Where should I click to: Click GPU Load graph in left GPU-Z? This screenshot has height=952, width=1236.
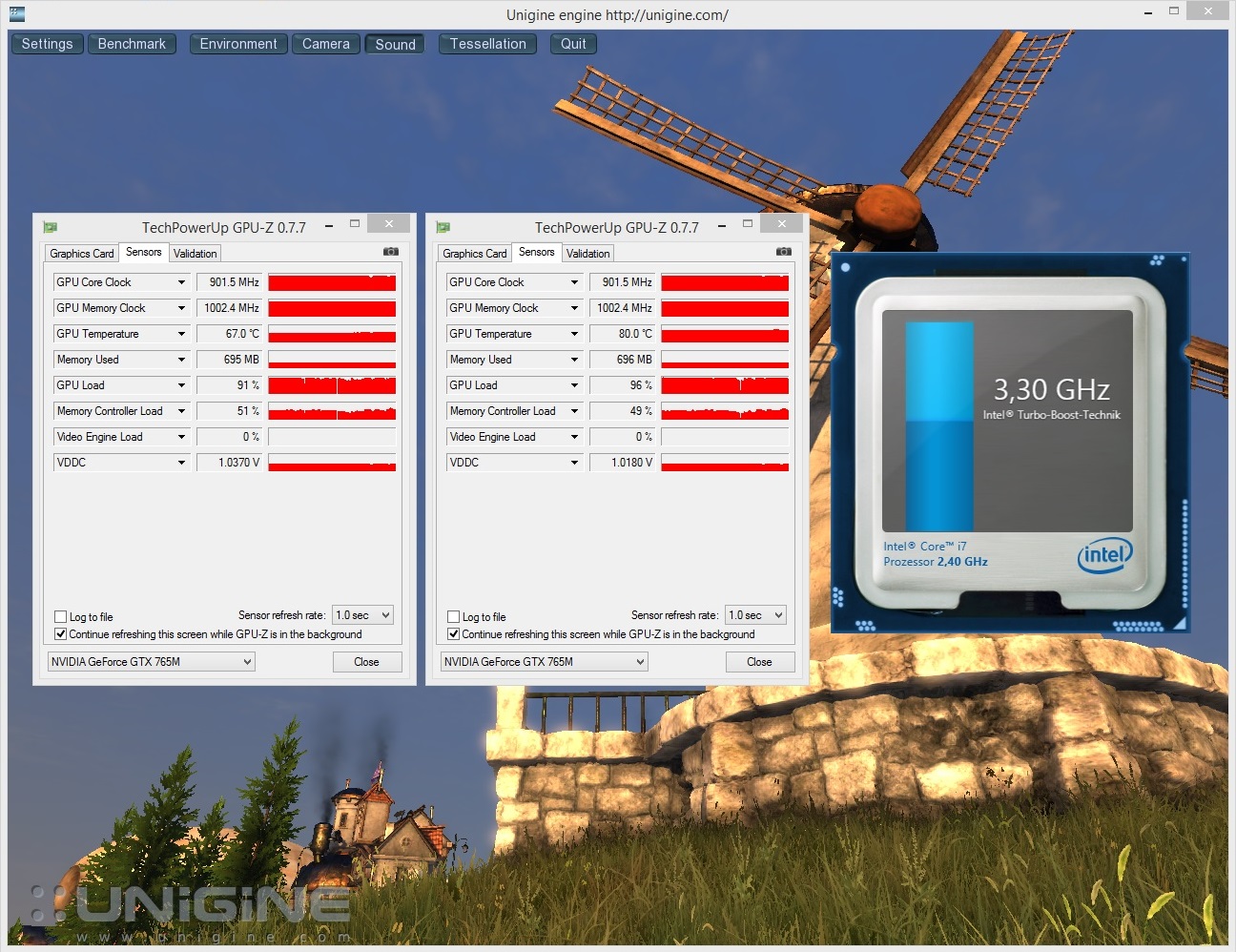tap(332, 385)
